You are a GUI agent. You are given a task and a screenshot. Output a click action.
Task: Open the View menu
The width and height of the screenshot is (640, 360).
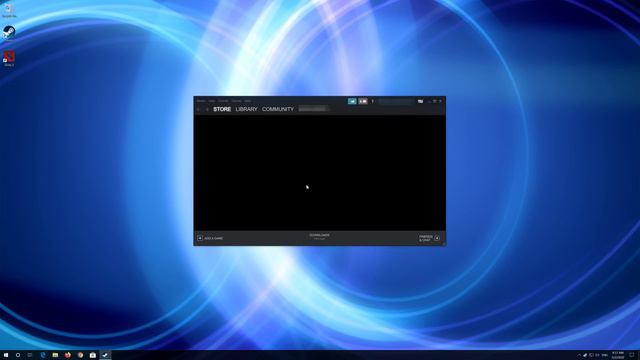tap(212, 101)
